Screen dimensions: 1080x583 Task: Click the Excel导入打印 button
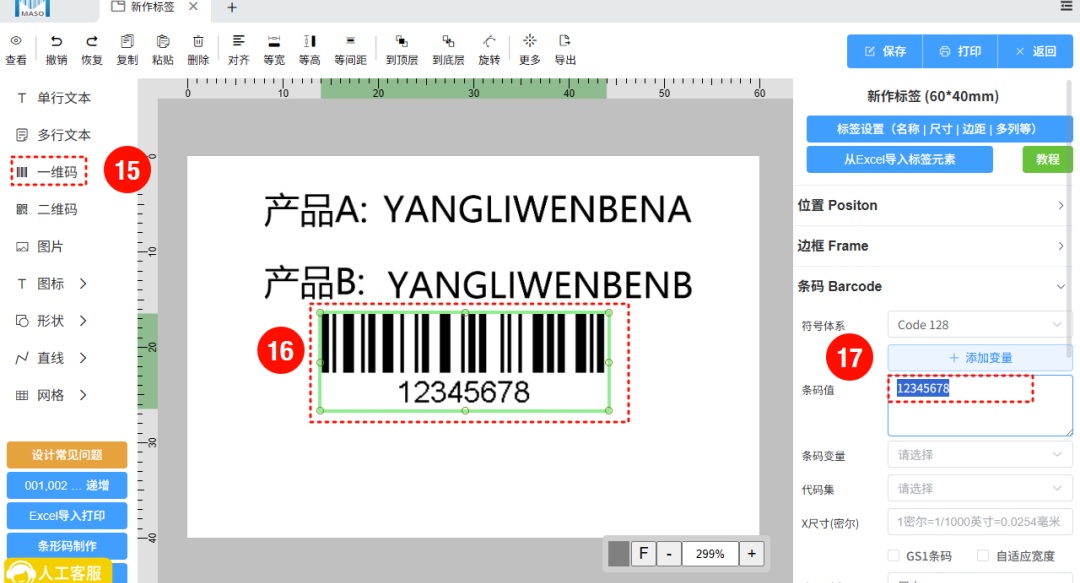coord(67,515)
